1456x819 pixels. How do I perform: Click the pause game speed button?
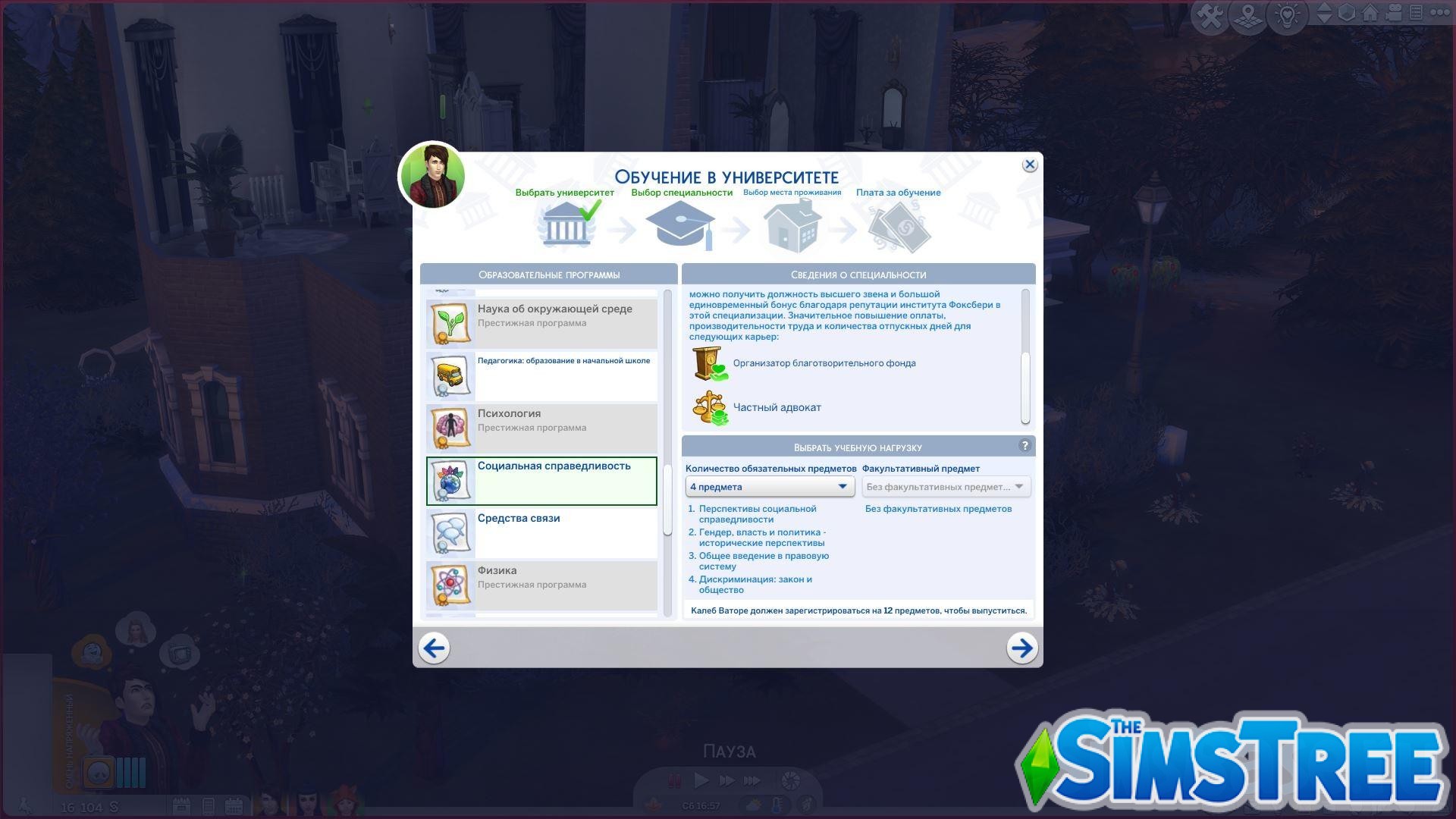coord(674,781)
